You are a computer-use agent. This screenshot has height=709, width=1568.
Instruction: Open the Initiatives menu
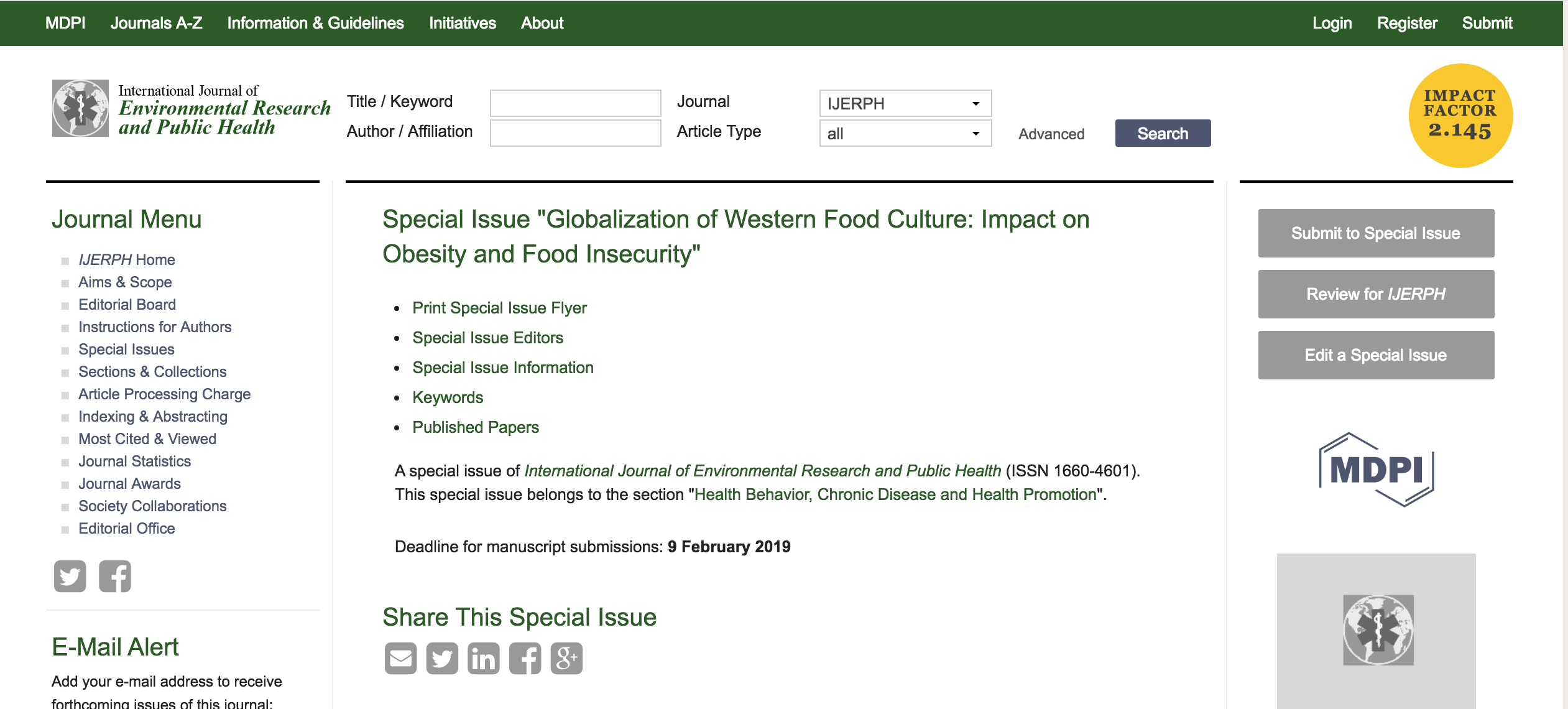[462, 23]
